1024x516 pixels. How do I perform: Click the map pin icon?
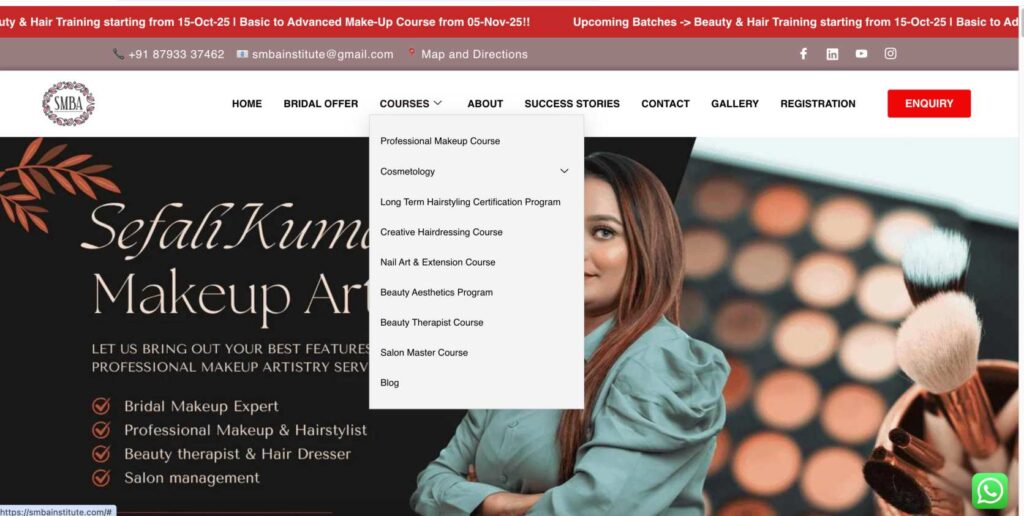[411, 54]
